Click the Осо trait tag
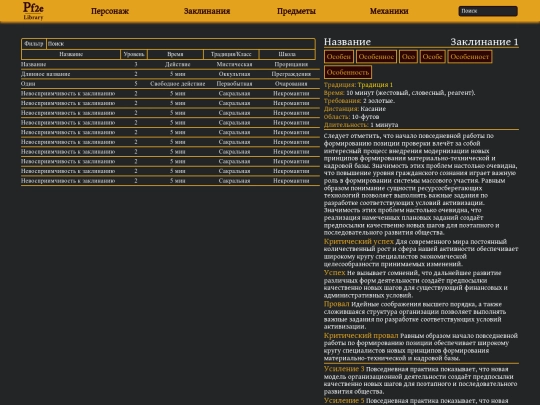Image resolution: width=540 pixels, height=405 pixels. (408, 57)
